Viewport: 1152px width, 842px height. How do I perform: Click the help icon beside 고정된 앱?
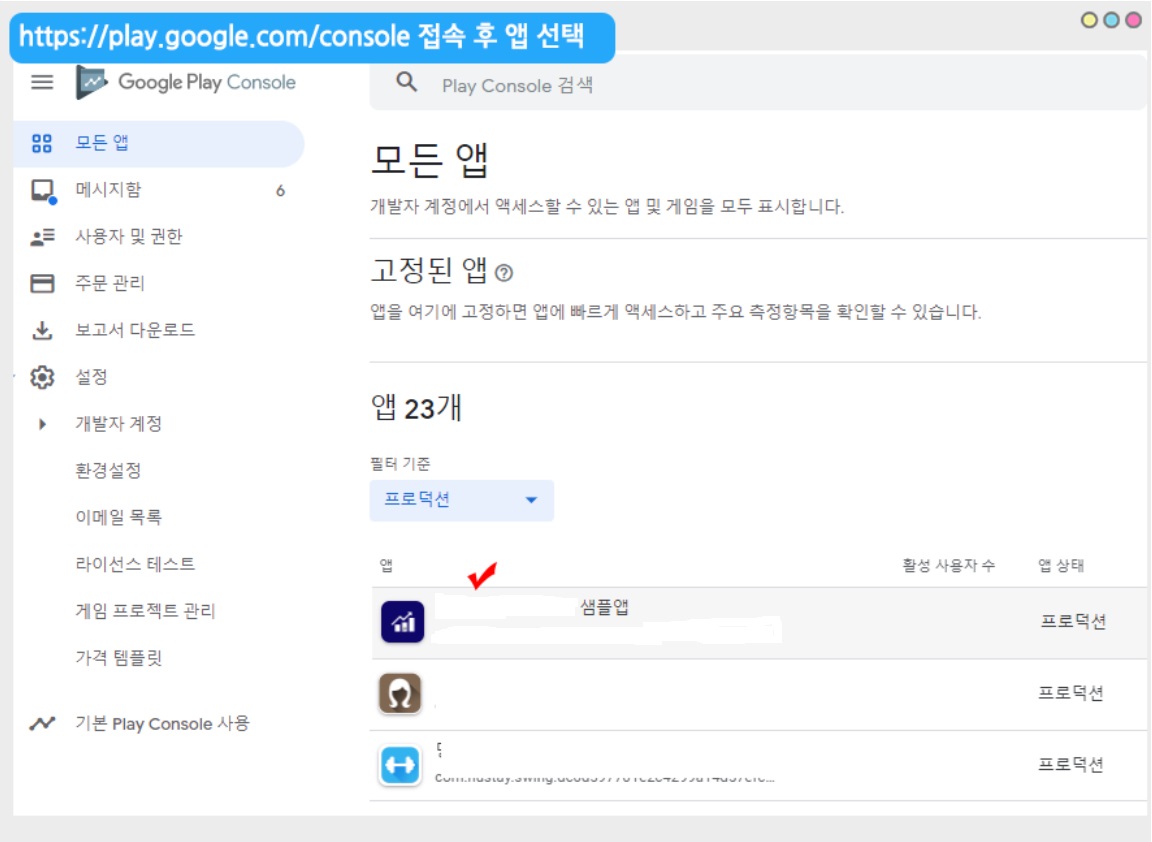click(503, 273)
